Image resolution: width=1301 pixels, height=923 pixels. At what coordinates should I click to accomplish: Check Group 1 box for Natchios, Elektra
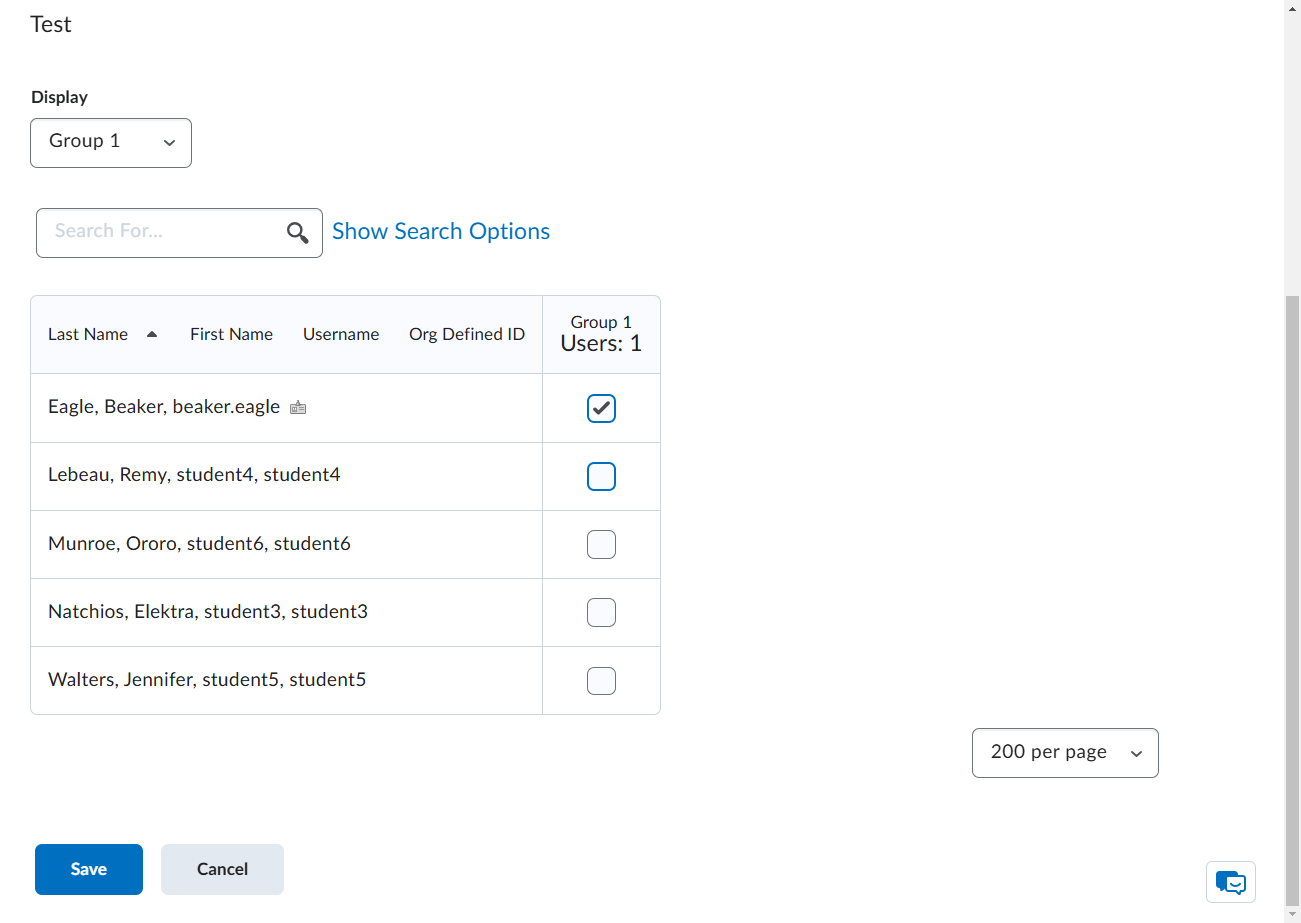(x=601, y=612)
